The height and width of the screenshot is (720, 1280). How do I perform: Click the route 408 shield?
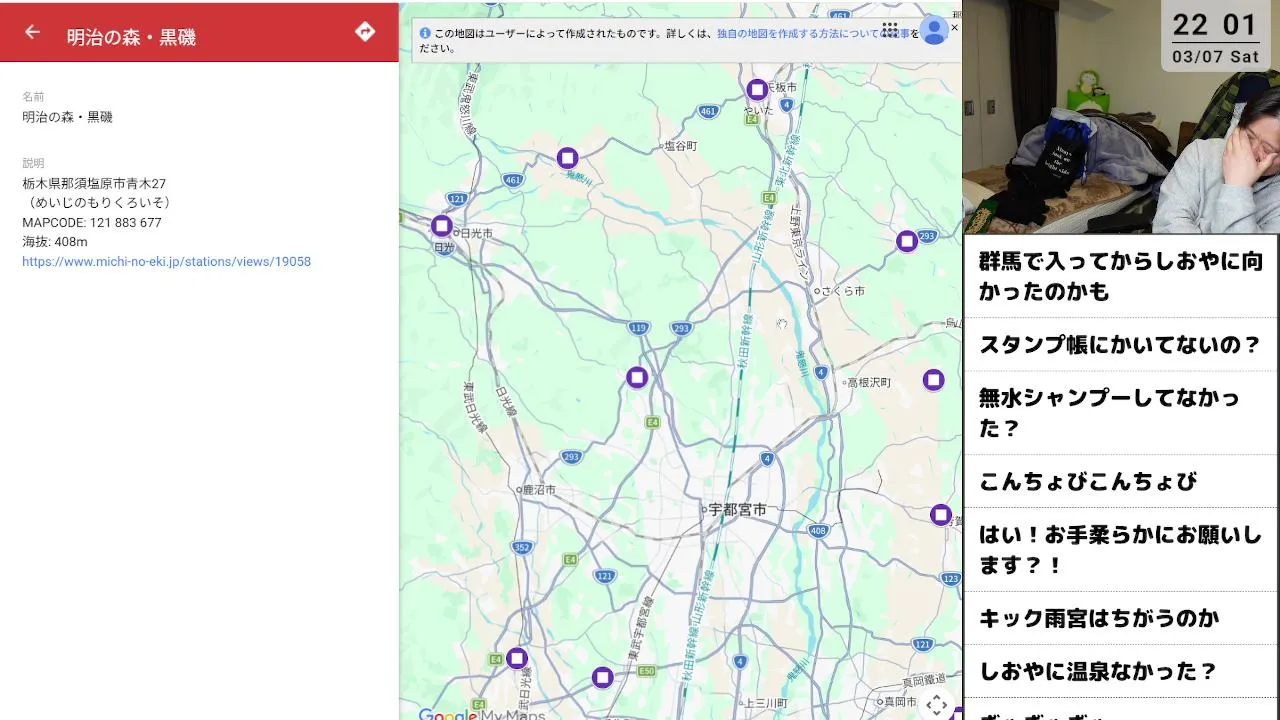point(818,530)
